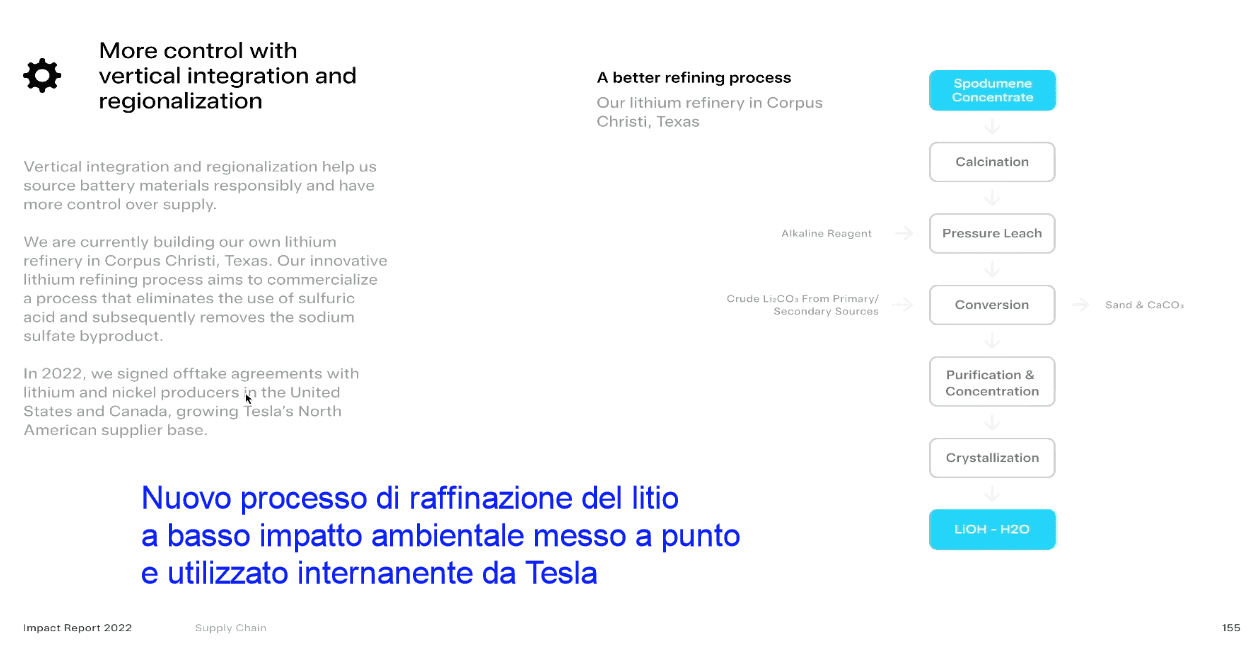This screenshot has width=1256, height=648.
Task: Click arrow pointing to Sand & CaCO3
Action: 1081,305
